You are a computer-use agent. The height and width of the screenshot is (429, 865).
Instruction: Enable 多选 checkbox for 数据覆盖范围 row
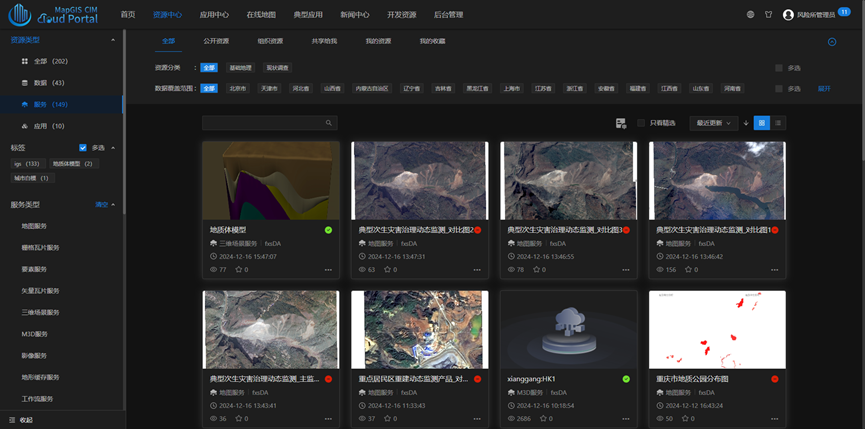tap(778, 89)
